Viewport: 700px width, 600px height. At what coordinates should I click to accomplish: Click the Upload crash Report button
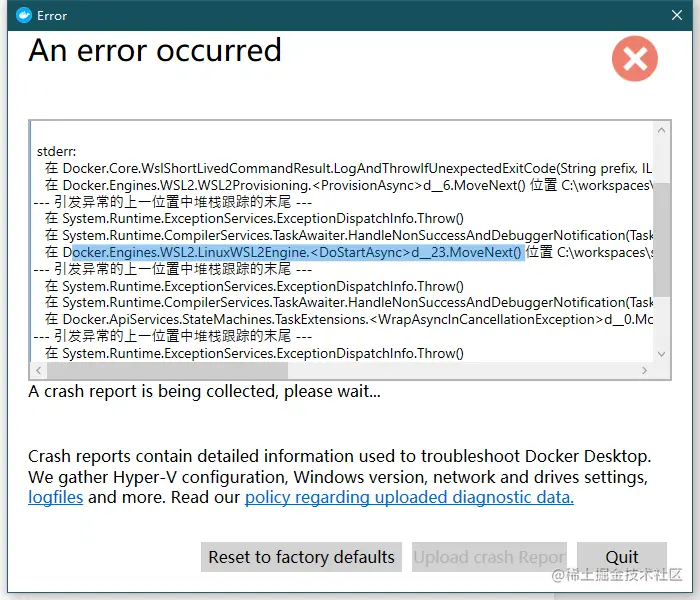(489, 557)
